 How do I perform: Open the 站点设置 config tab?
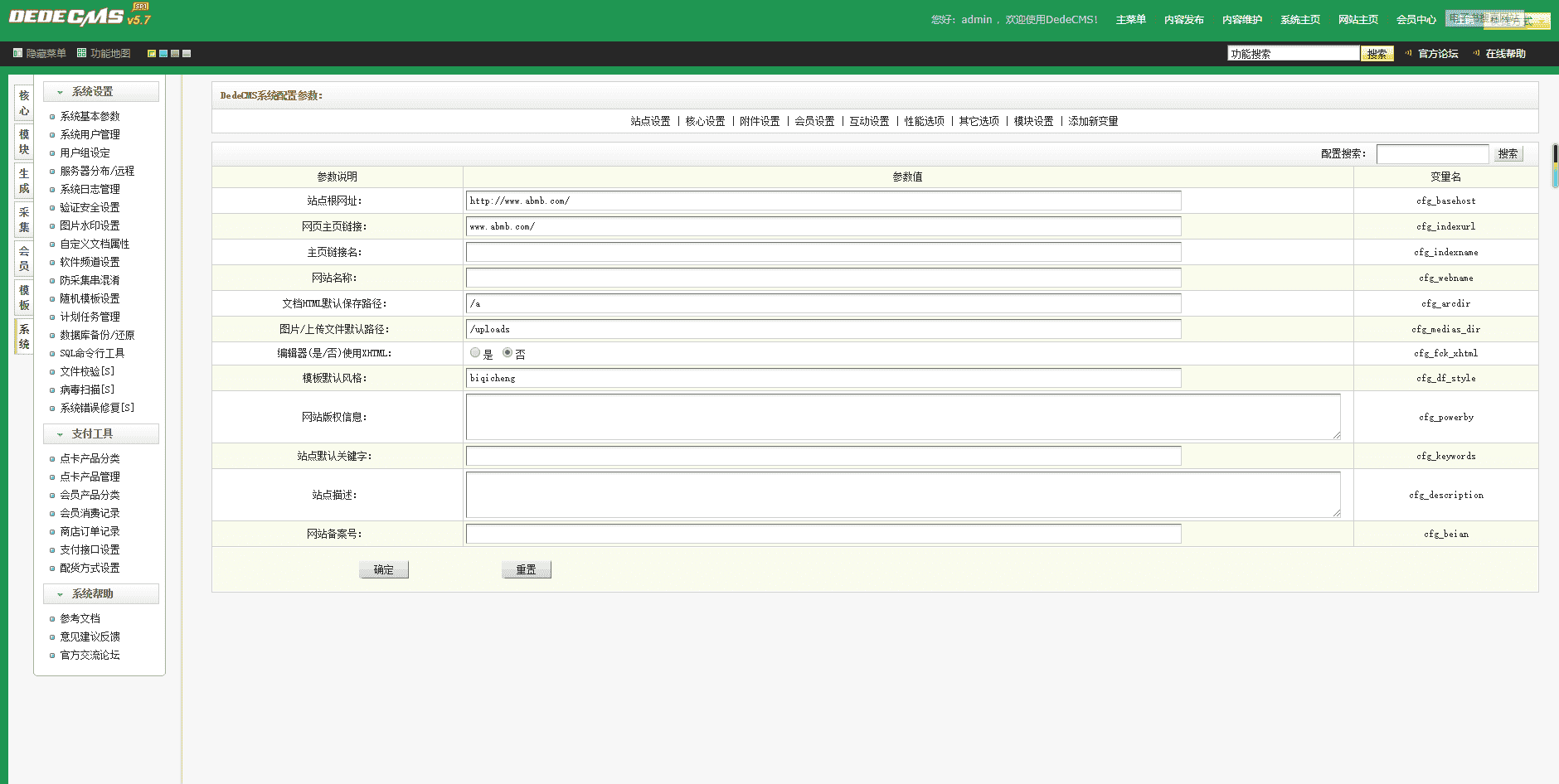[x=650, y=121]
